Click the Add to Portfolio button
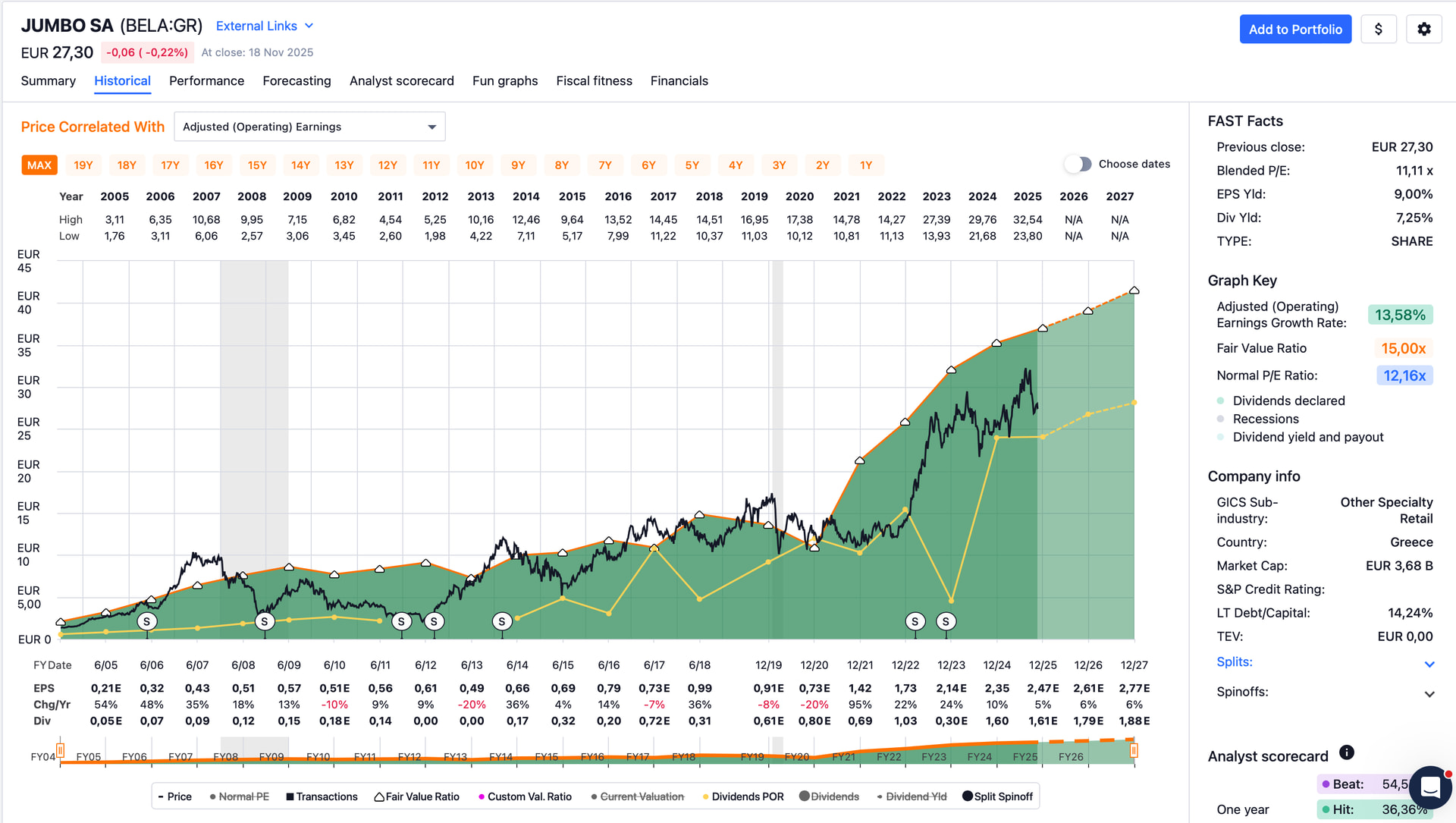Viewport: 1456px width, 823px height. 1294,30
